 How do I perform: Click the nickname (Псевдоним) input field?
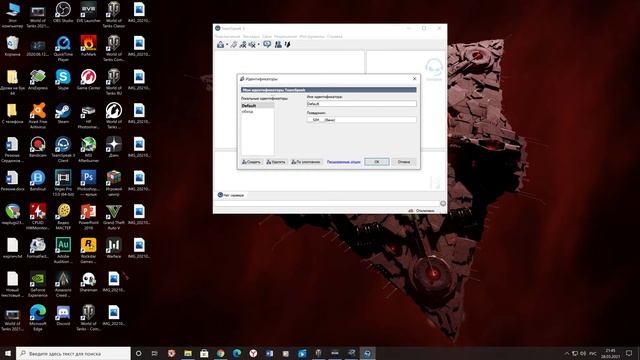[361, 120]
